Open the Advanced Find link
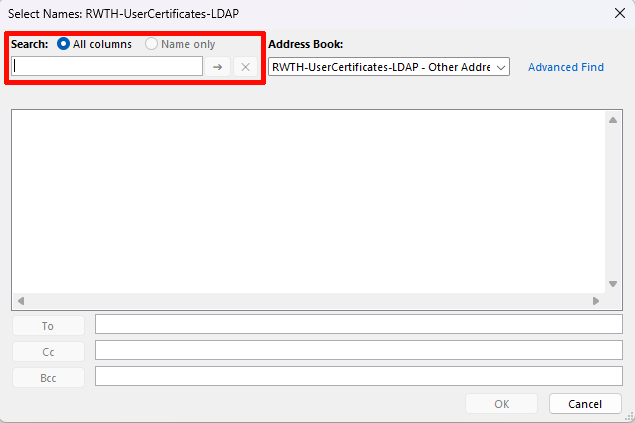The width and height of the screenshot is (635, 423). [x=566, y=67]
